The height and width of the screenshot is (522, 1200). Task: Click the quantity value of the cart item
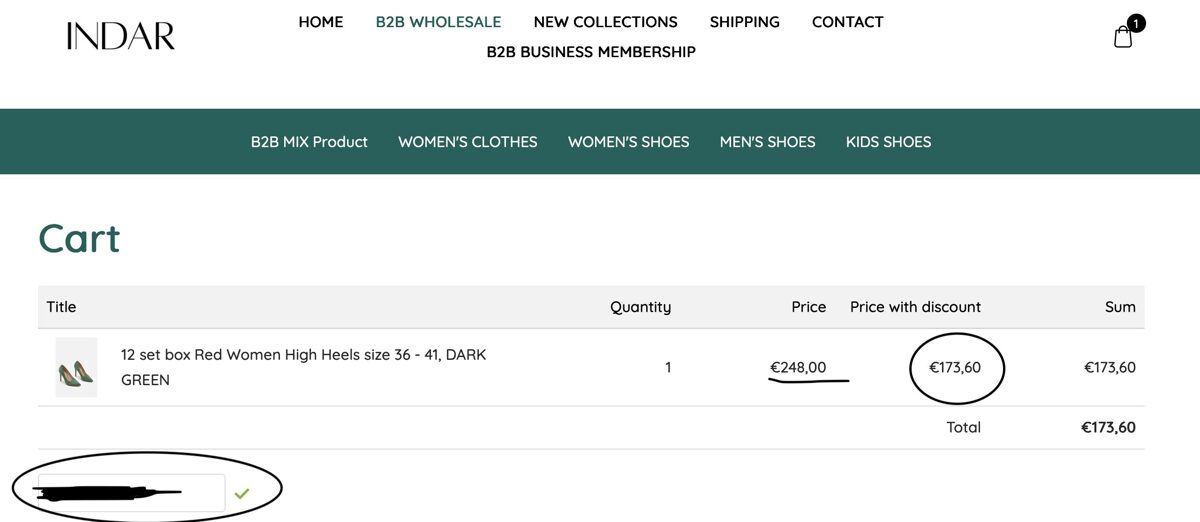coord(668,367)
